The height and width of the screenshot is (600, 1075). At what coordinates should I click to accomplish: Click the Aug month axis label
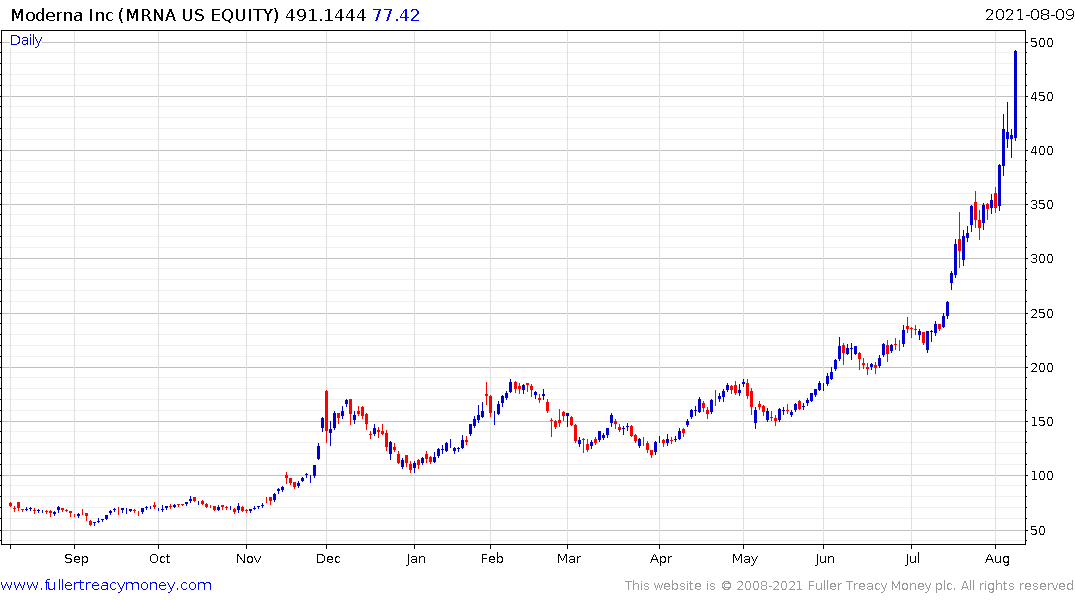point(998,559)
